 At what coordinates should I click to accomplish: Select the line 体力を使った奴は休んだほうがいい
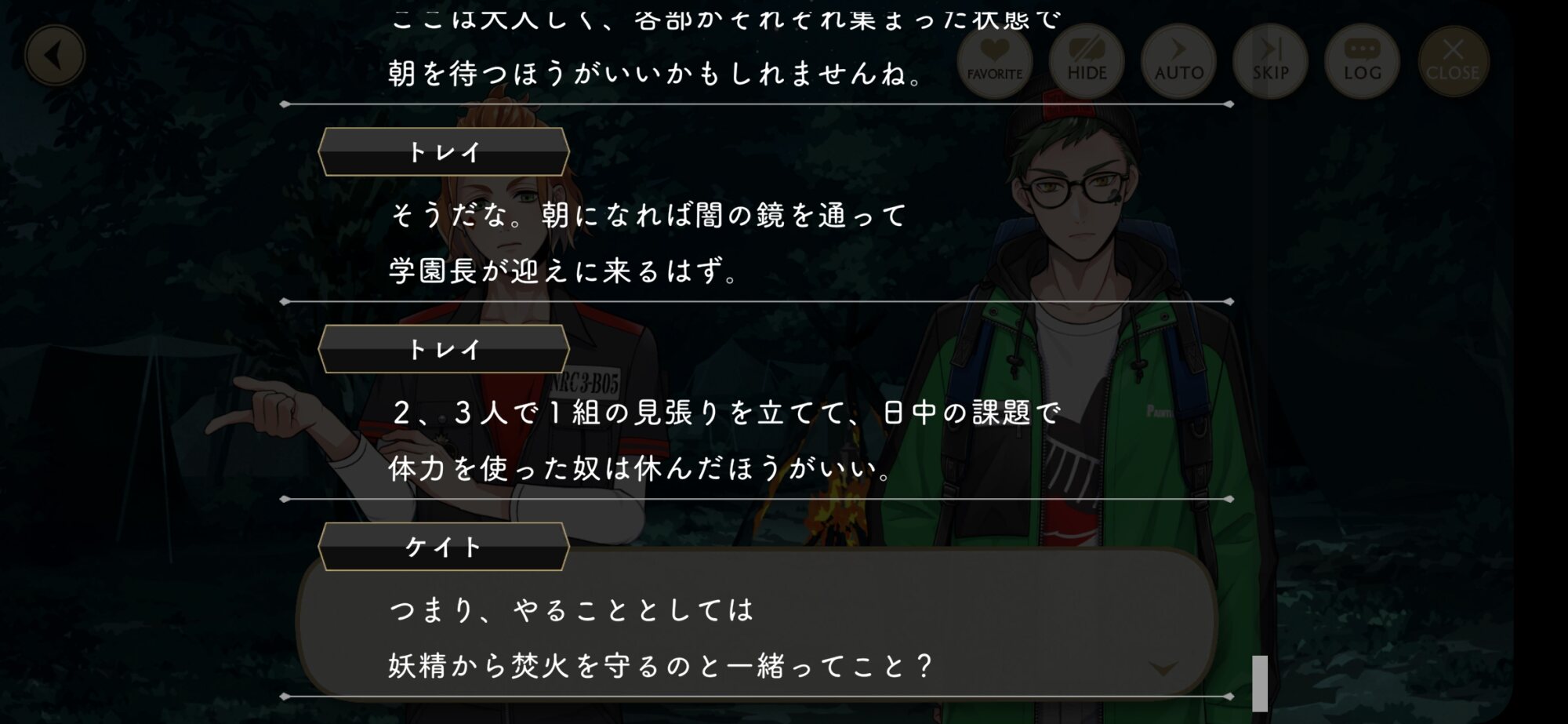pos(640,469)
